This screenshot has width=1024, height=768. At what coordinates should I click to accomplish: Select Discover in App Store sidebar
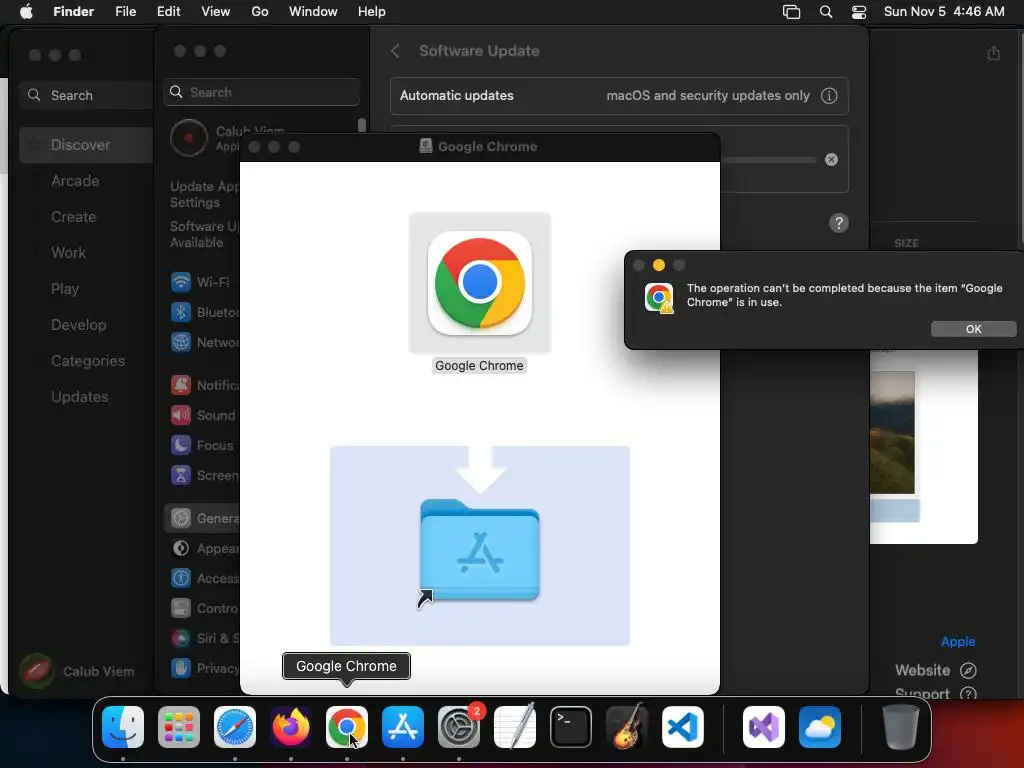[86, 145]
